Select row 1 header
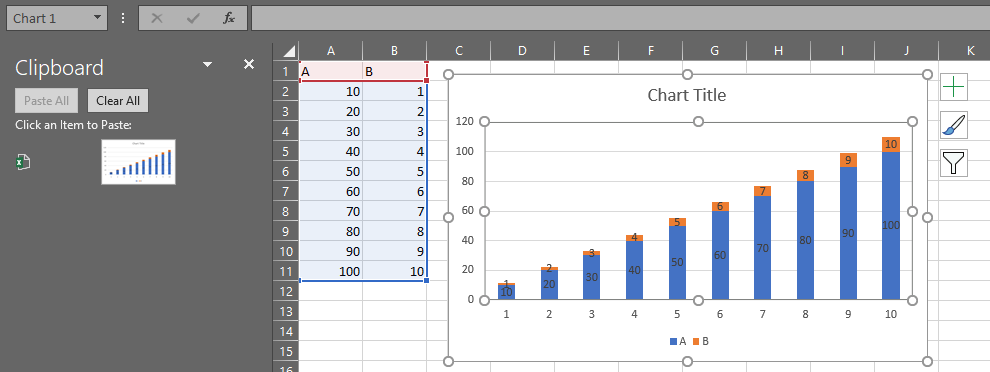The width and height of the screenshot is (990, 372). click(x=285, y=71)
